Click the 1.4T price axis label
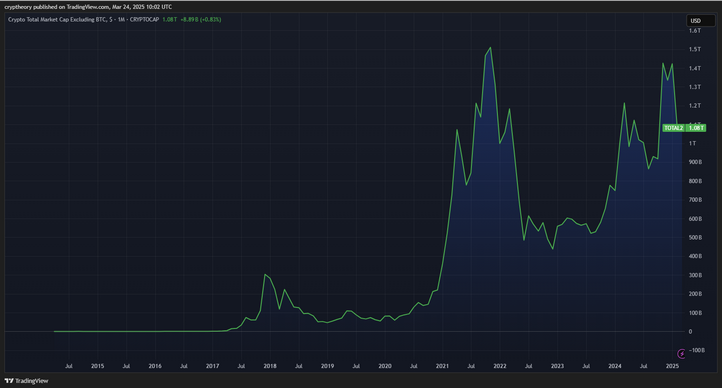 [x=695, y=68]
